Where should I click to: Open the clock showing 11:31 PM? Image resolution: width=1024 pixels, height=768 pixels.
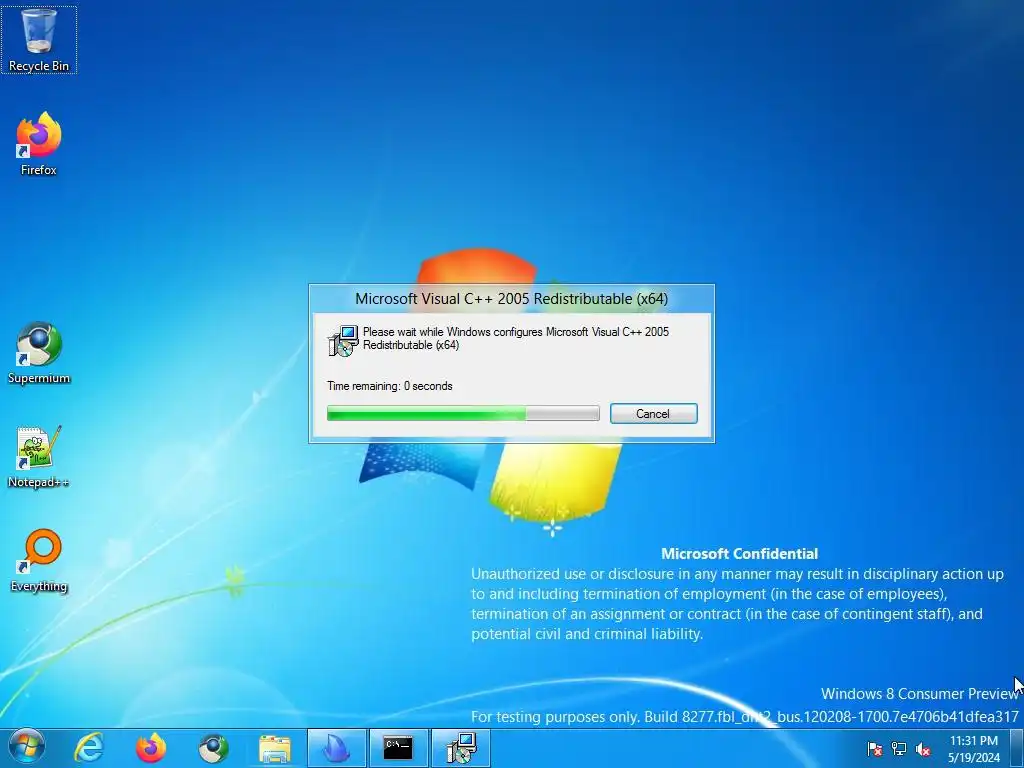pos(974,749)
